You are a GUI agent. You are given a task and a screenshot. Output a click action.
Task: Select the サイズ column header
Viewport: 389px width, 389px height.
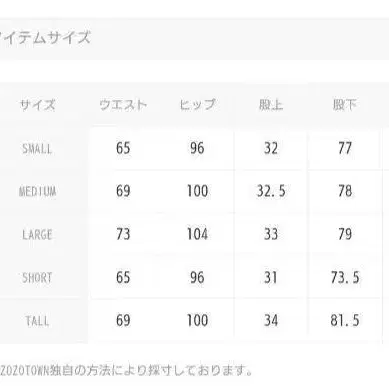pyautogui.click(x=37, y=105)
